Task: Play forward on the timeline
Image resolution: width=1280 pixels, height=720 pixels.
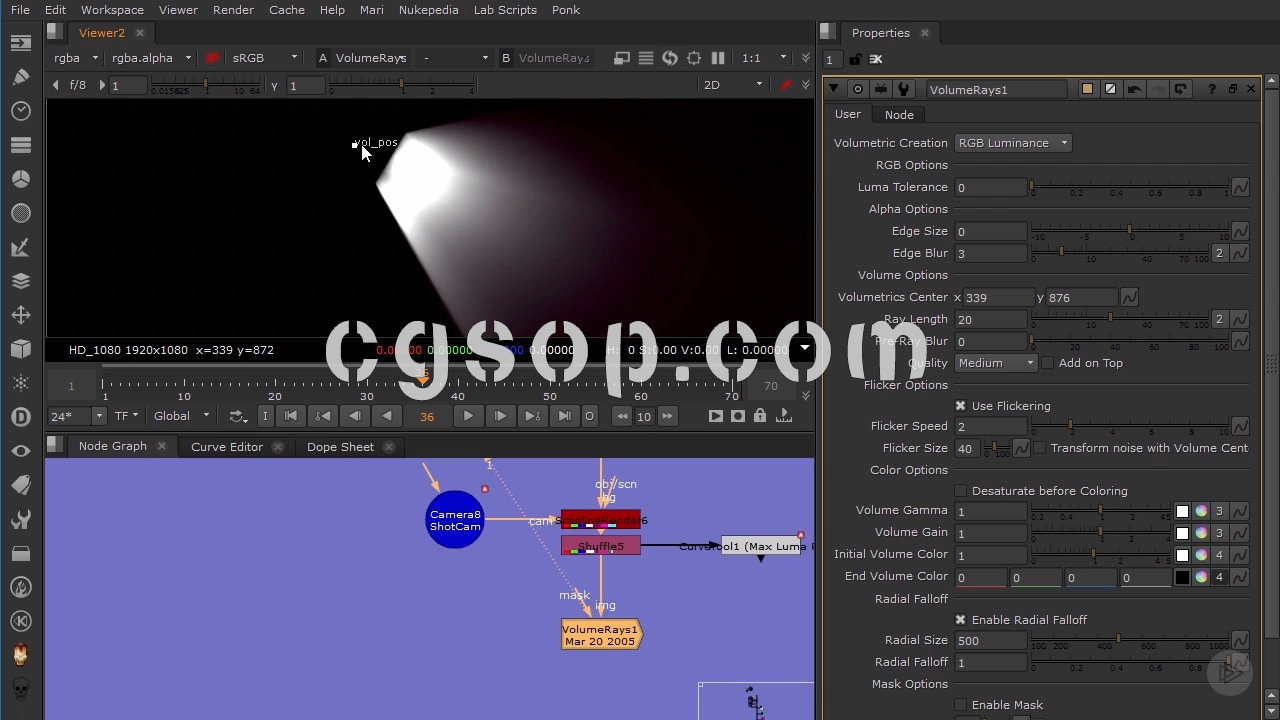Action: (468, 416)
